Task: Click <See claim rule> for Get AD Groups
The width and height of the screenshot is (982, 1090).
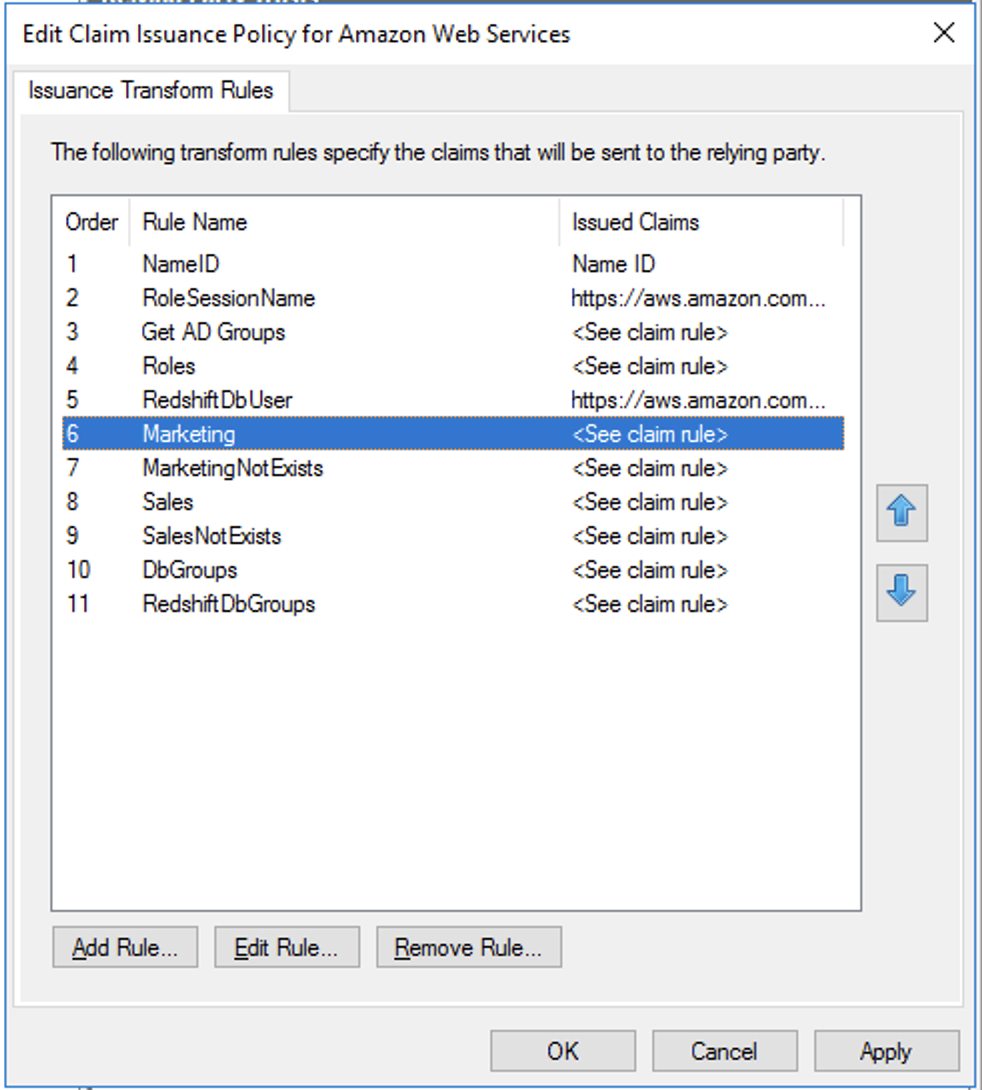Action: click(650, 332)
